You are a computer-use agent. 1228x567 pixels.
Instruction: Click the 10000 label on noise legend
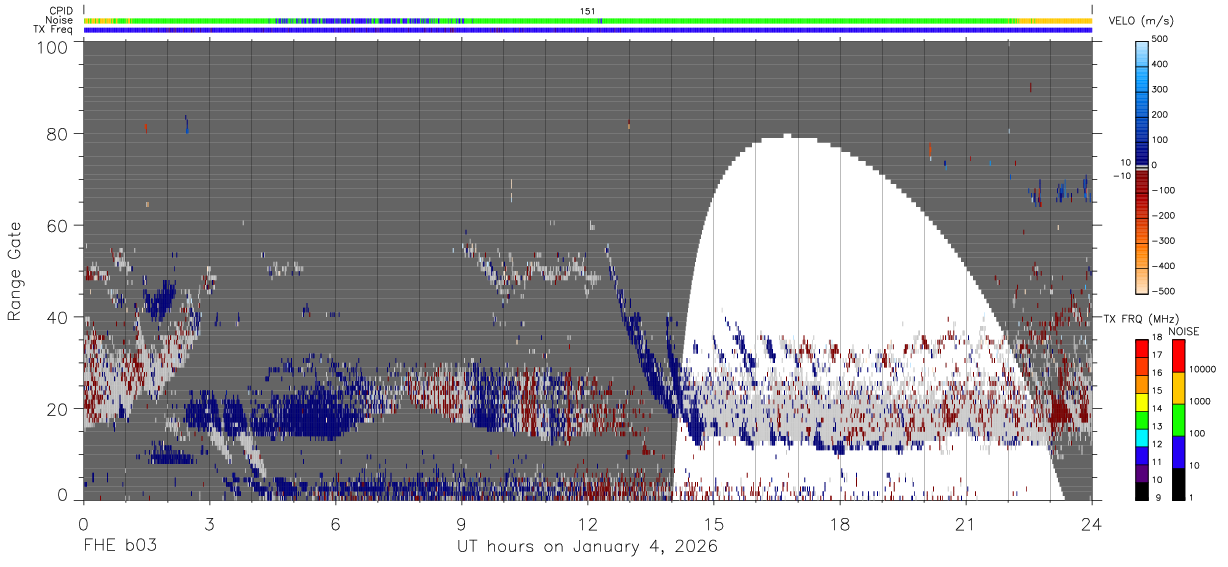[x=1202, y=370]
